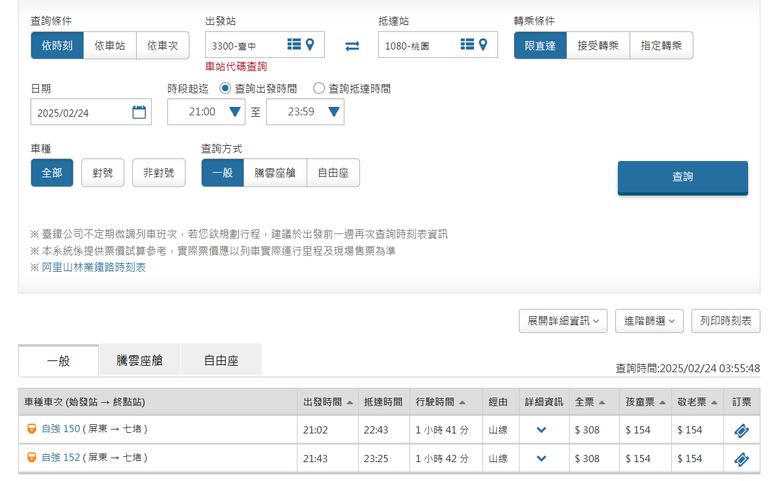Click train icon beside 自強 152
The width and height of the screenshot is (780, 481).
[31, 458]
